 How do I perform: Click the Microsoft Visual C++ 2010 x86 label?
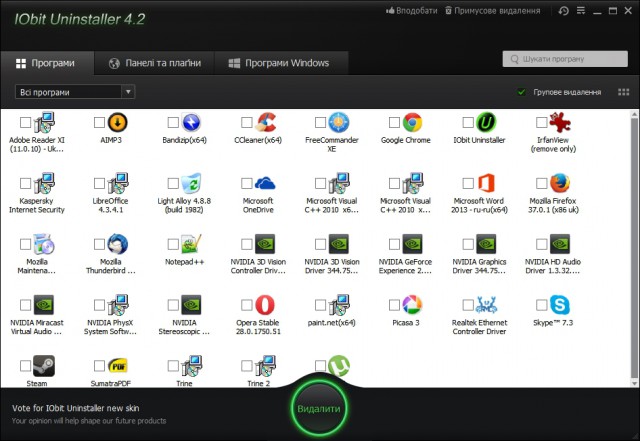click(405, 205)
